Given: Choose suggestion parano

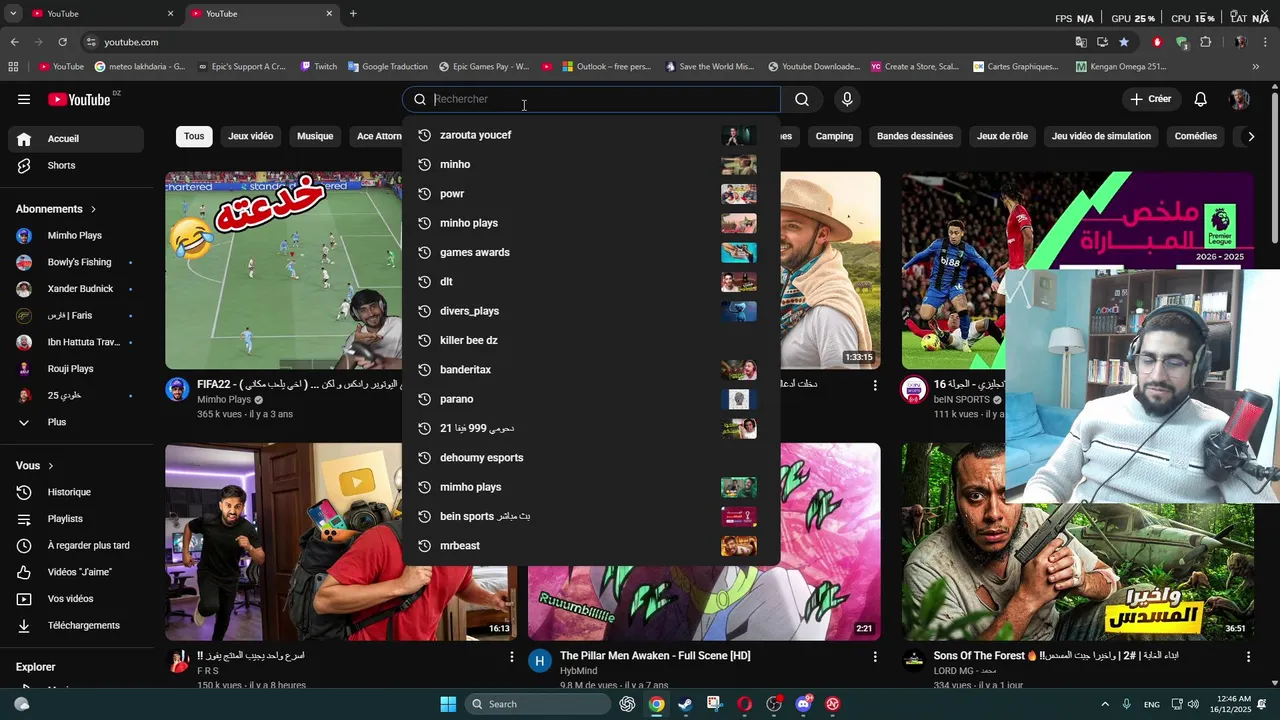Looking at the screenshot, I should [x=590, y=399].
